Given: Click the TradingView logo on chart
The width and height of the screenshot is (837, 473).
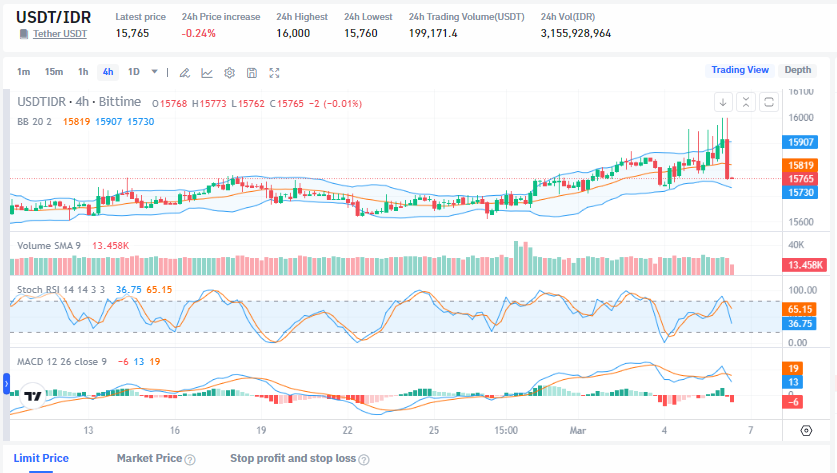Looking at the screenshot, I should coord(32,395).
